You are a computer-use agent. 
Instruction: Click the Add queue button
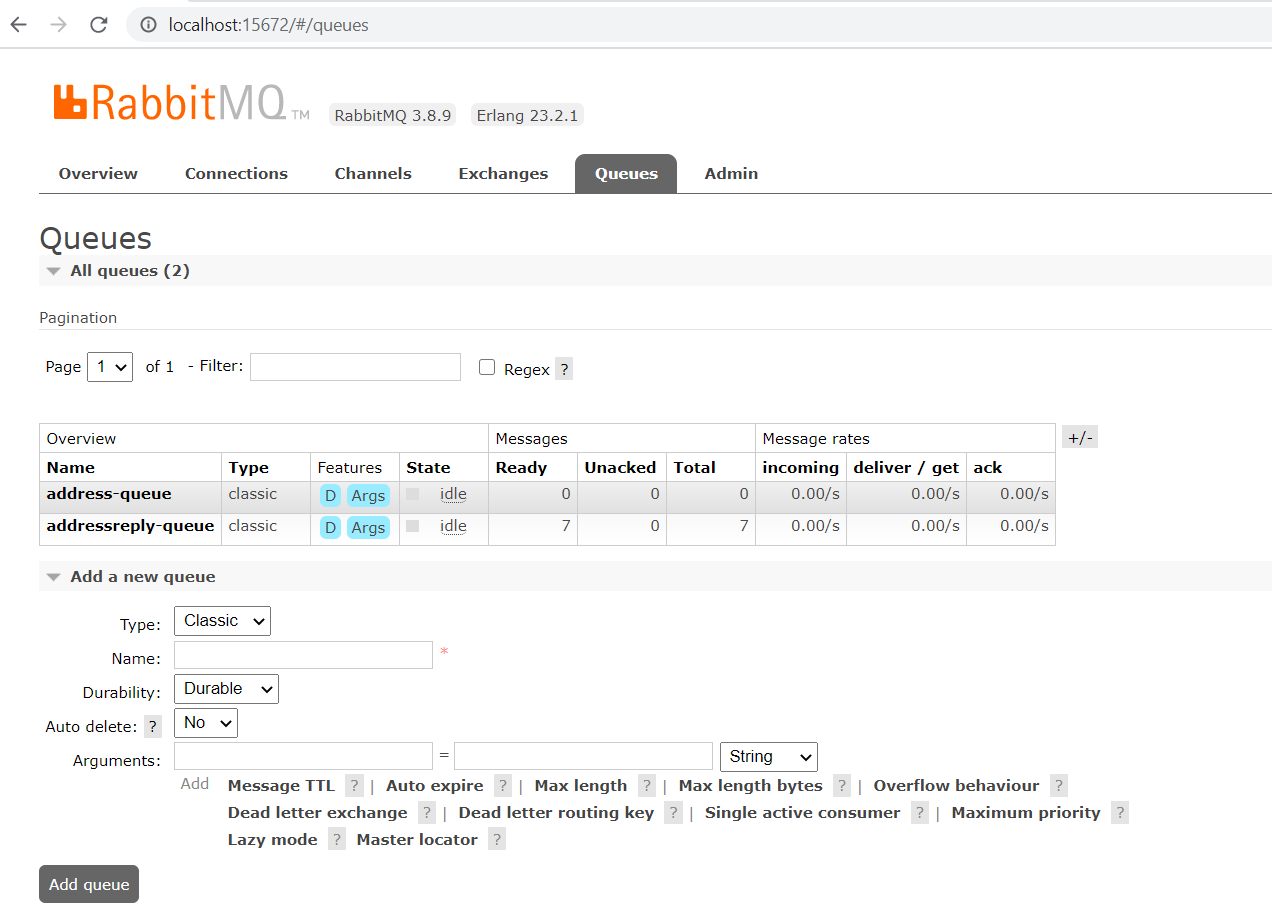coord(88,884)
